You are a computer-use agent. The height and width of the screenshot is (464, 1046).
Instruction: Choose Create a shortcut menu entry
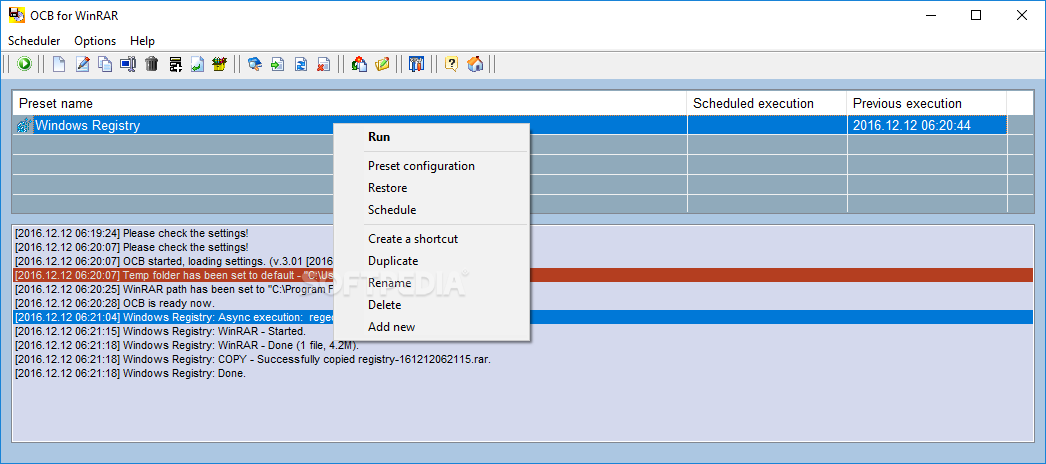(431, 239)
